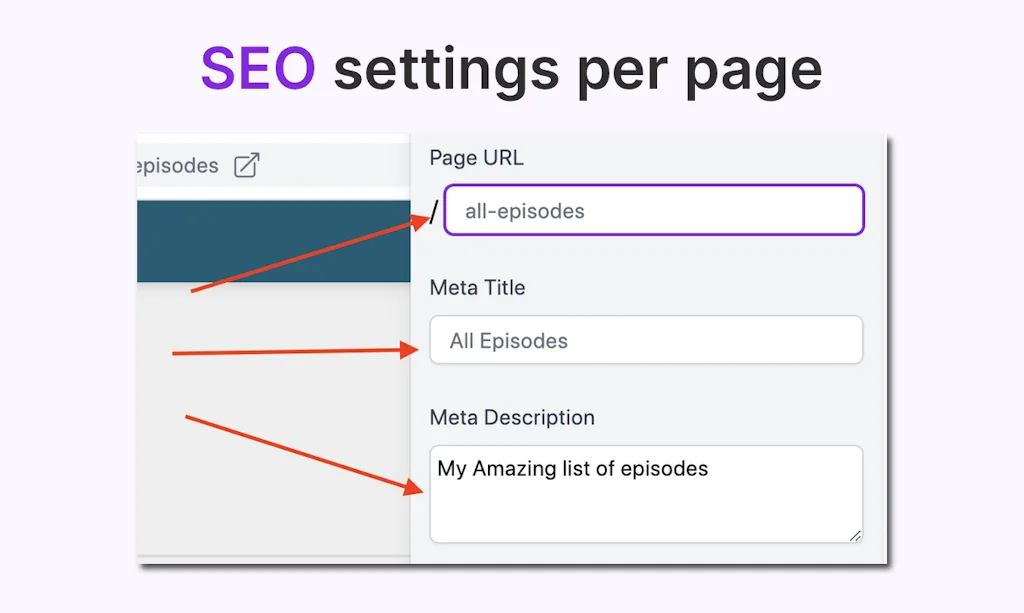
Task: Click the Meta Title label
Action: [477, 288]
